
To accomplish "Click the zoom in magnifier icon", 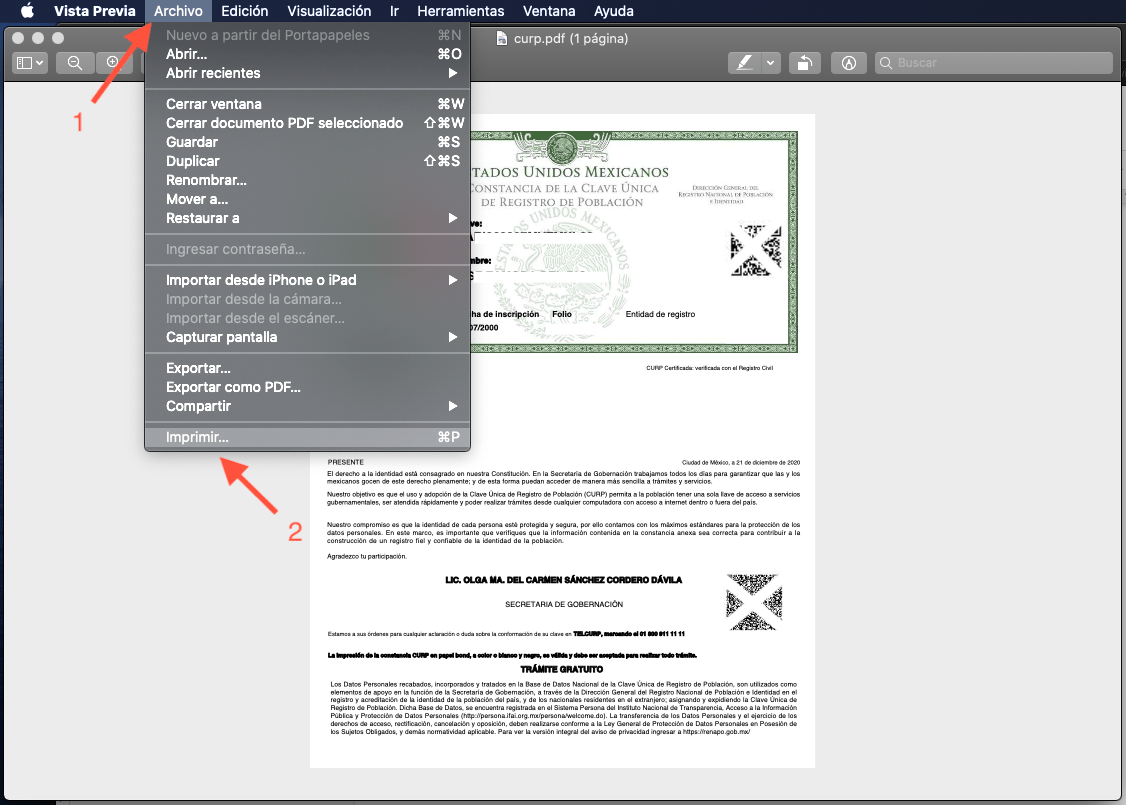I will (x=112, y=63).
